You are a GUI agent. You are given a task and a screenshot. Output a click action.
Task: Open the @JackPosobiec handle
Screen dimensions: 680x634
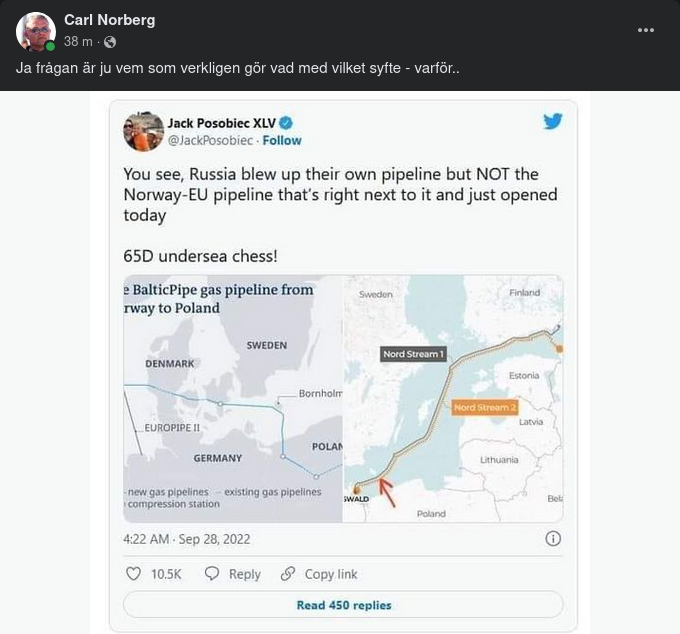[210, 141]
